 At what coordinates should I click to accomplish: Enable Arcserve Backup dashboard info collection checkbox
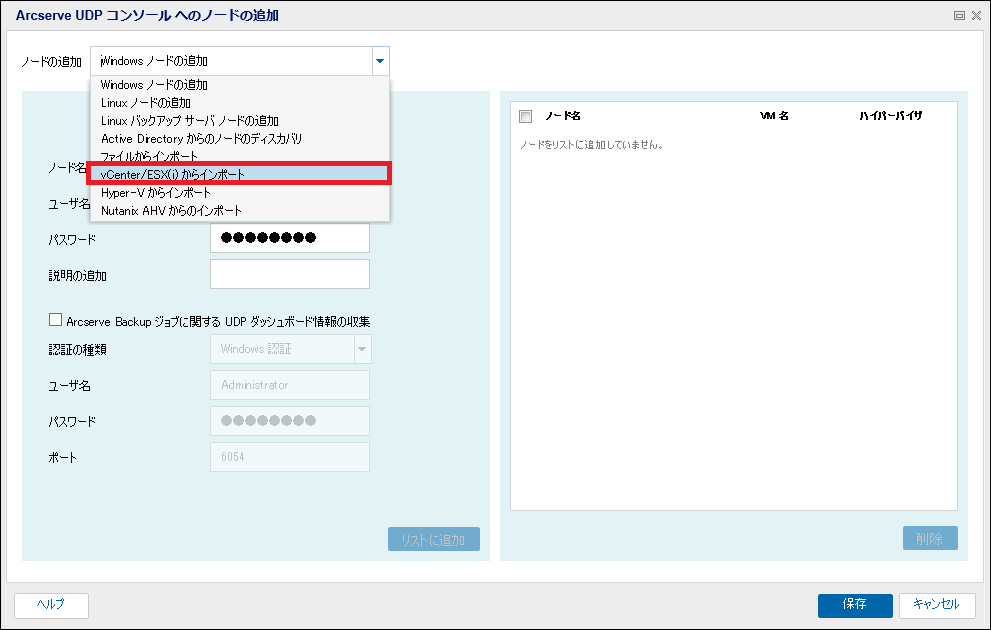pos(56,320)
